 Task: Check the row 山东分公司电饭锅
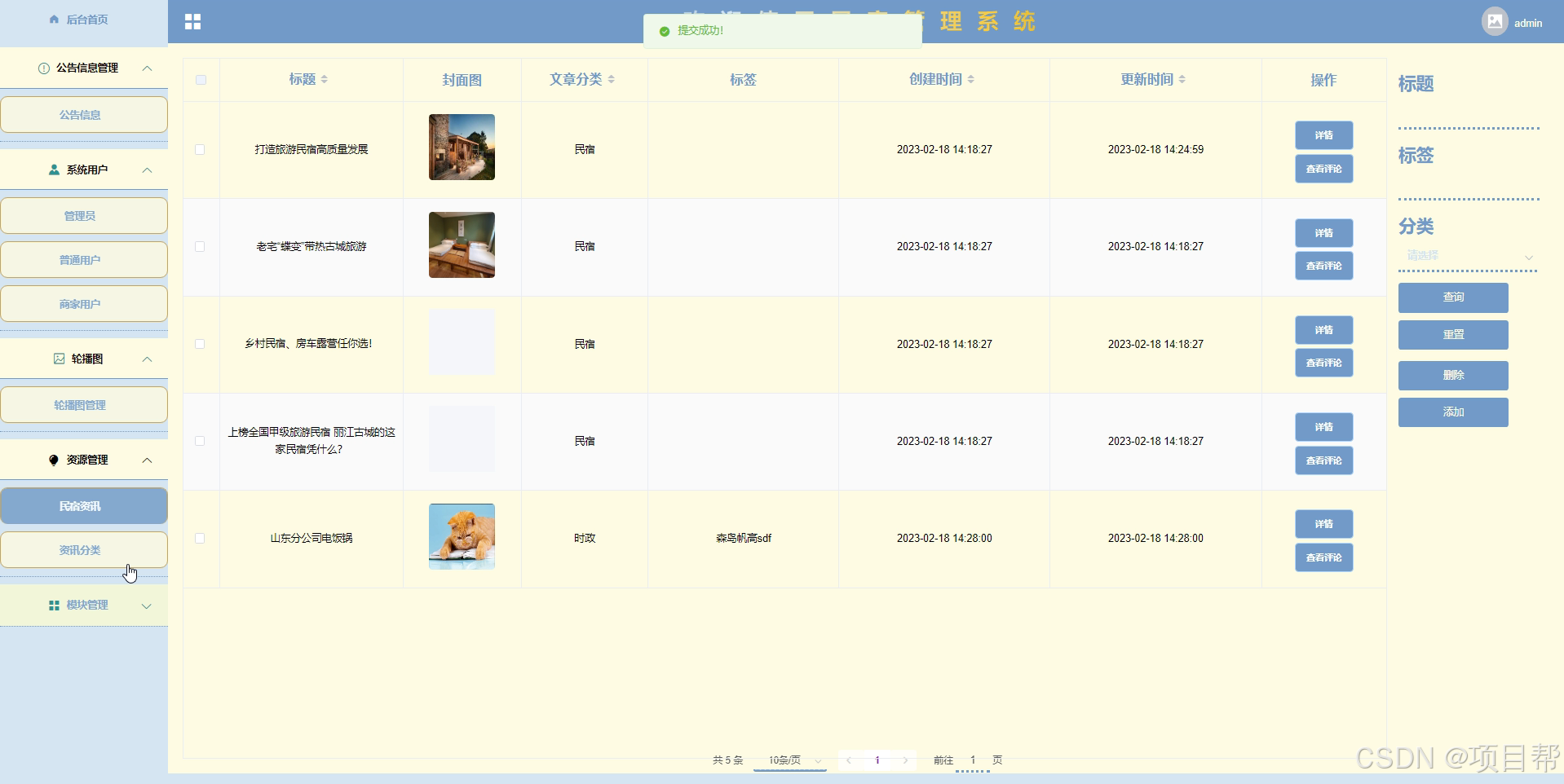tap(200, 538)
